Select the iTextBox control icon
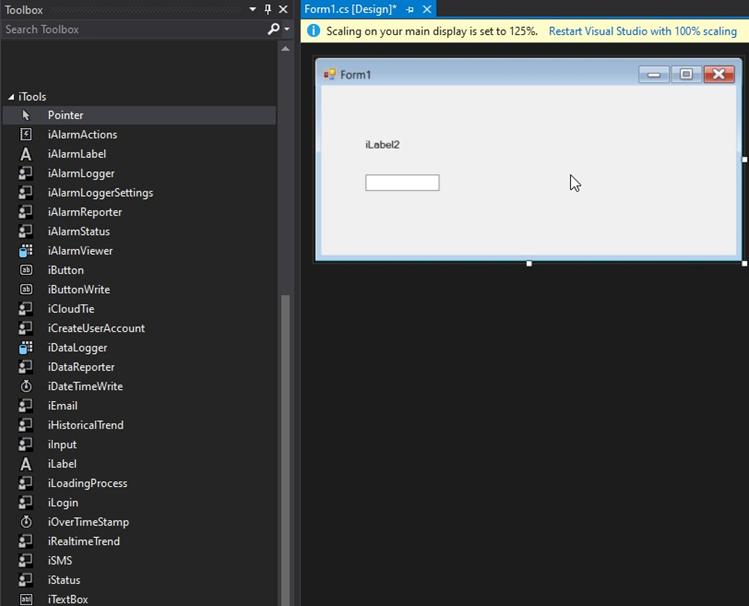The height and width of the screenshot is (606, 749). 26,599
